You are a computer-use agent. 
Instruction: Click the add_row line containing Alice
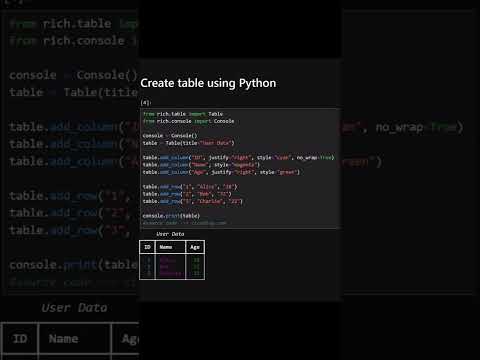click(x=190, y=187)
